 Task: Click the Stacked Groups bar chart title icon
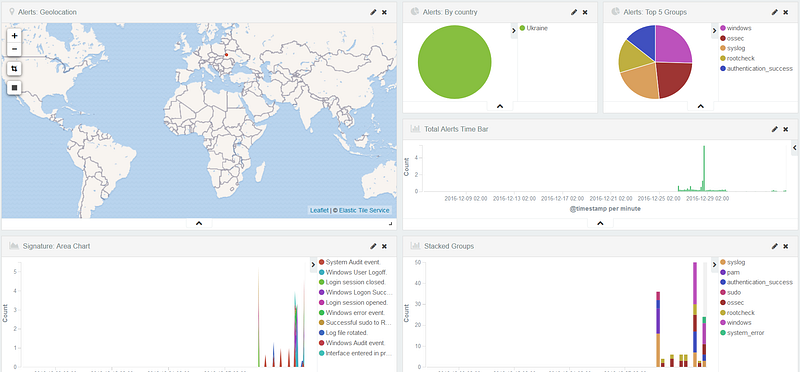coord(415,246)
